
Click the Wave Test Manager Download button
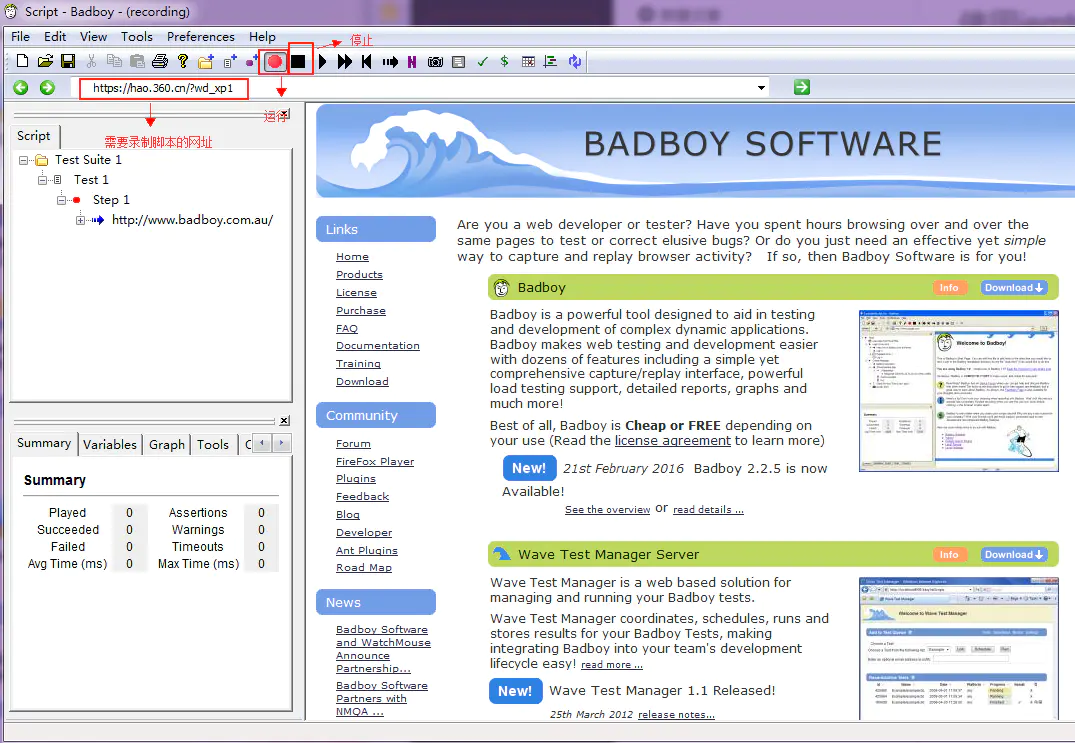coord(1014,555)
